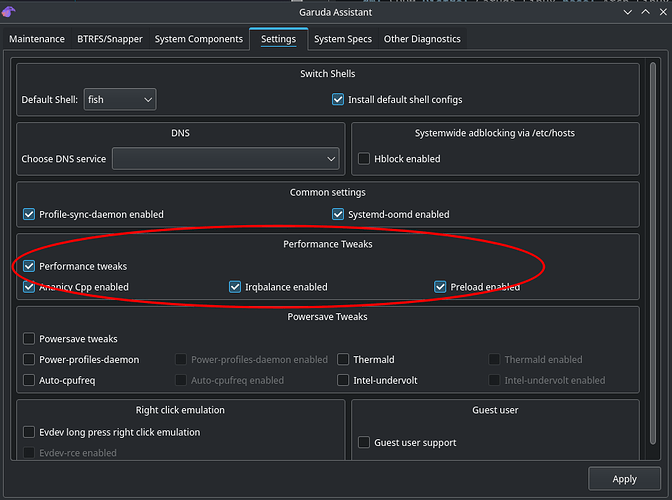Click the Garuda Assistant window title

pyautogui.click(x=336, y=12)
